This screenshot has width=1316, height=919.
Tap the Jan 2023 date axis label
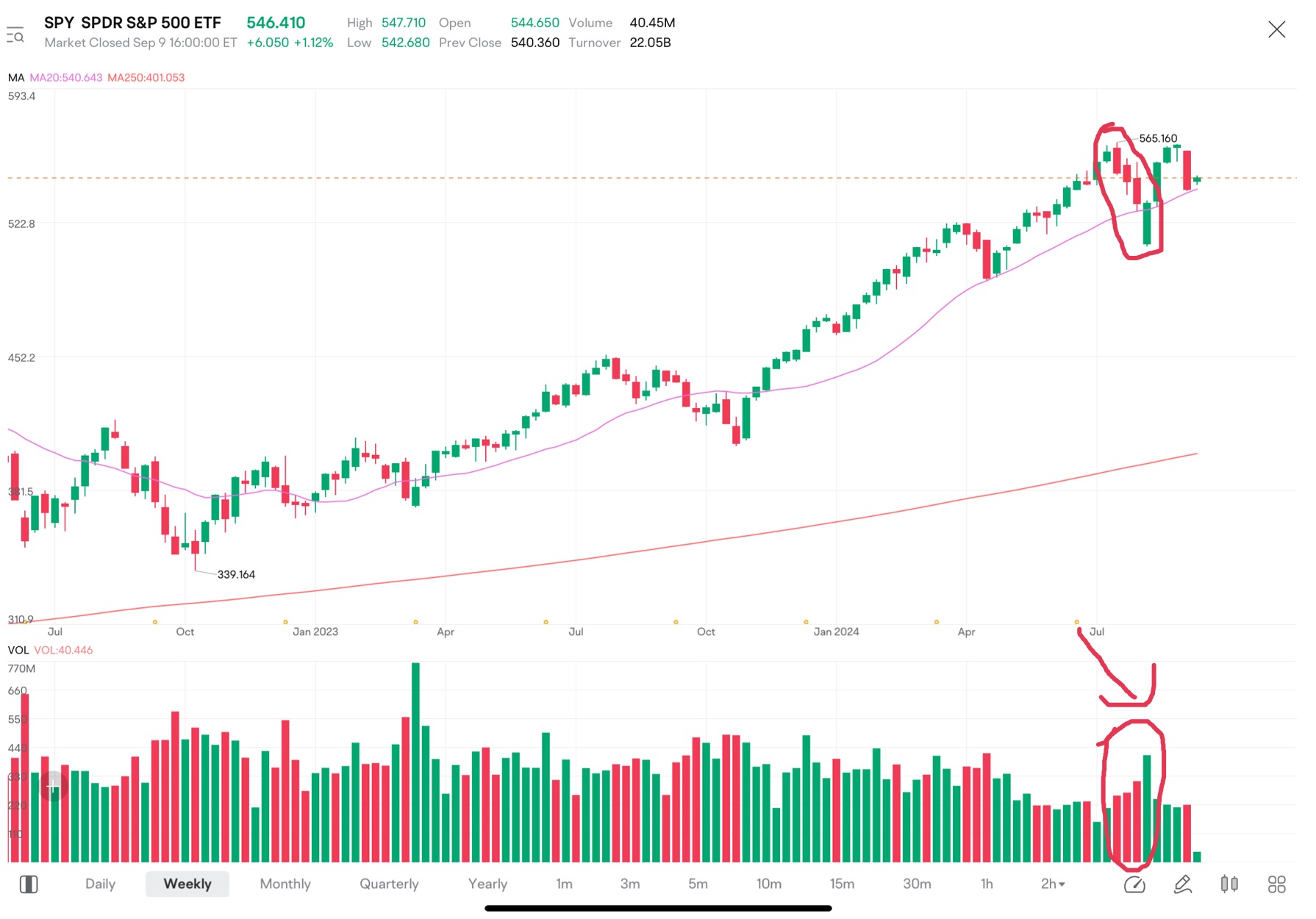click(x=315, y=632)
